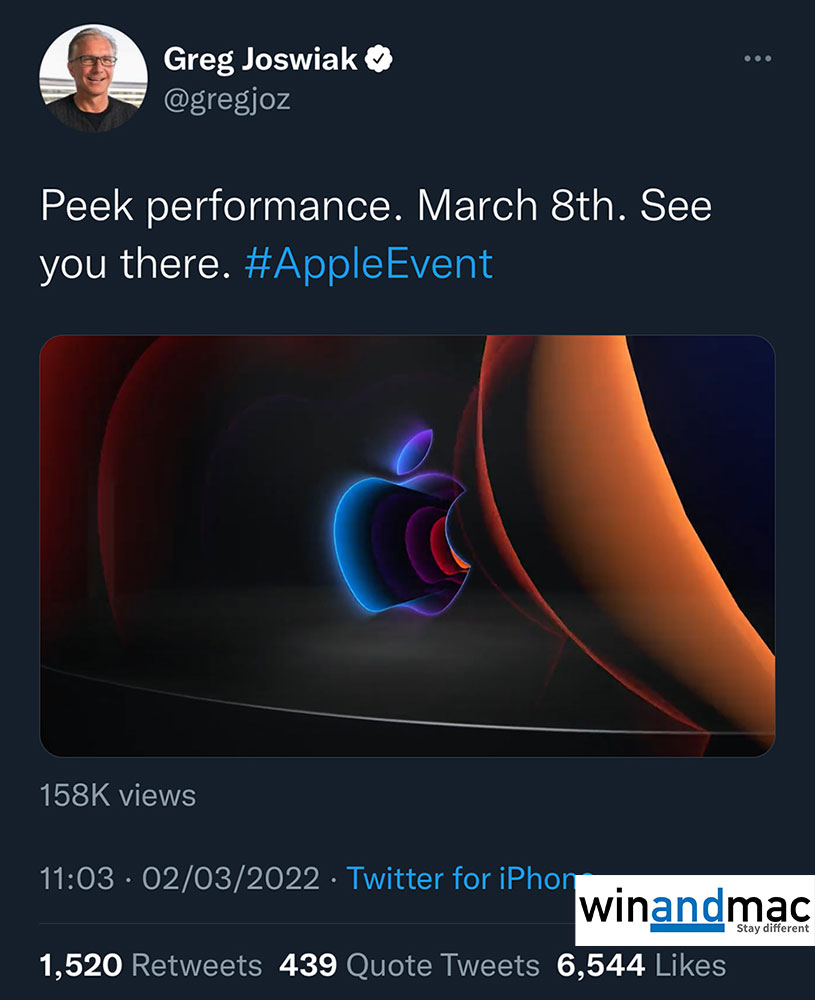
Task: Show the 1,520 Retweets list
Action: [x=151, y=965]
